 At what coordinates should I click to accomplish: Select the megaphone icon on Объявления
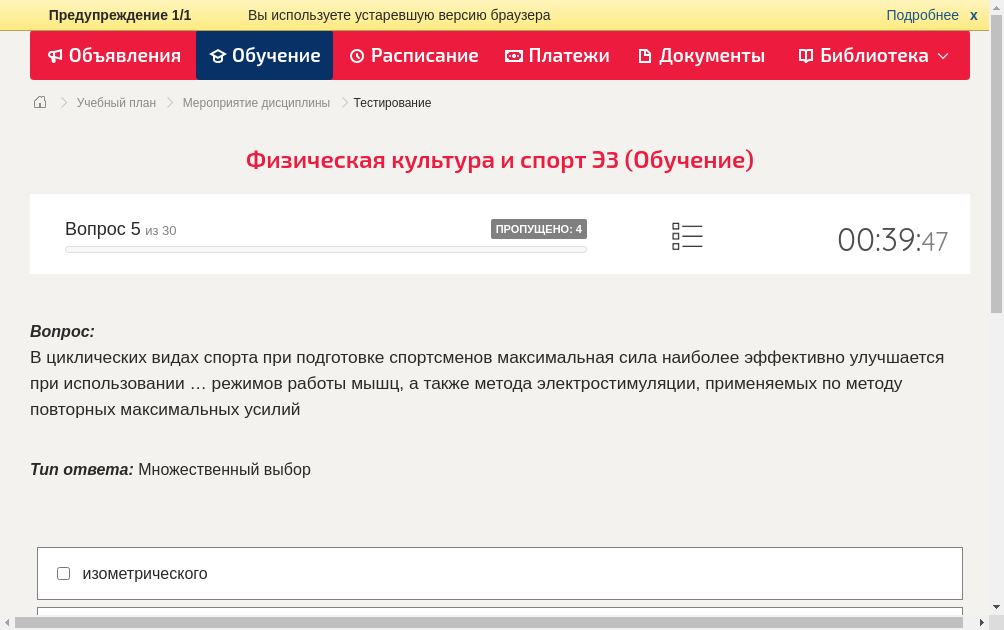(x=54, y=56)
